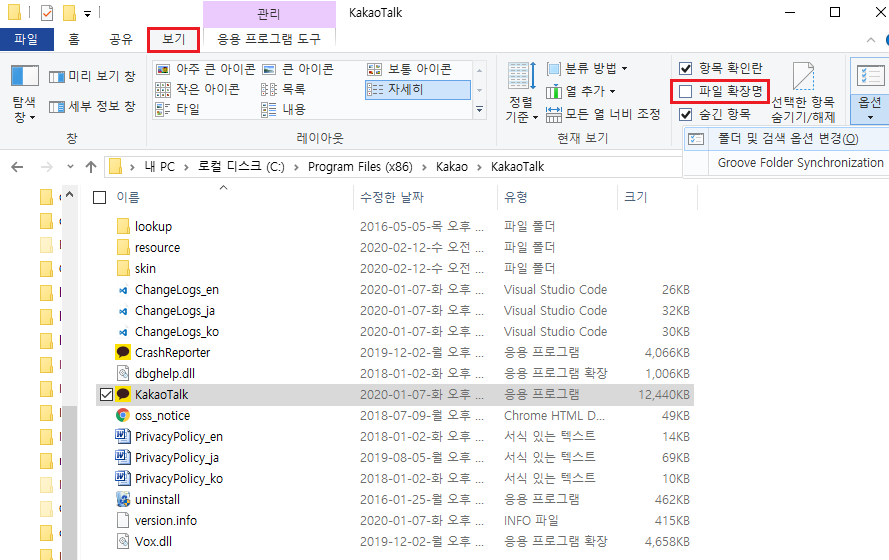The image size is (889, 560).
Task: Expand the layout gallery more arrow
Action: (x=480, y=109)
